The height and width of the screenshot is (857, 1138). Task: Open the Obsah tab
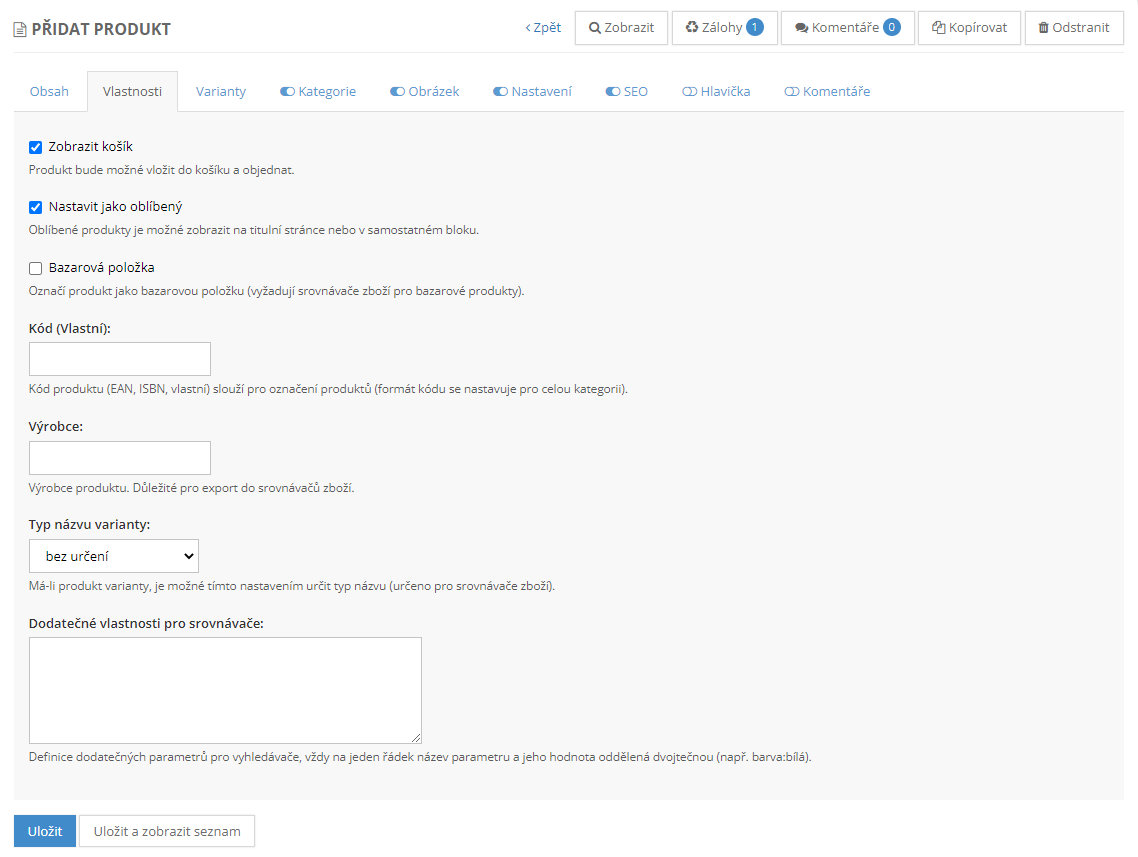pyautogui.click(x=49, y=91)
